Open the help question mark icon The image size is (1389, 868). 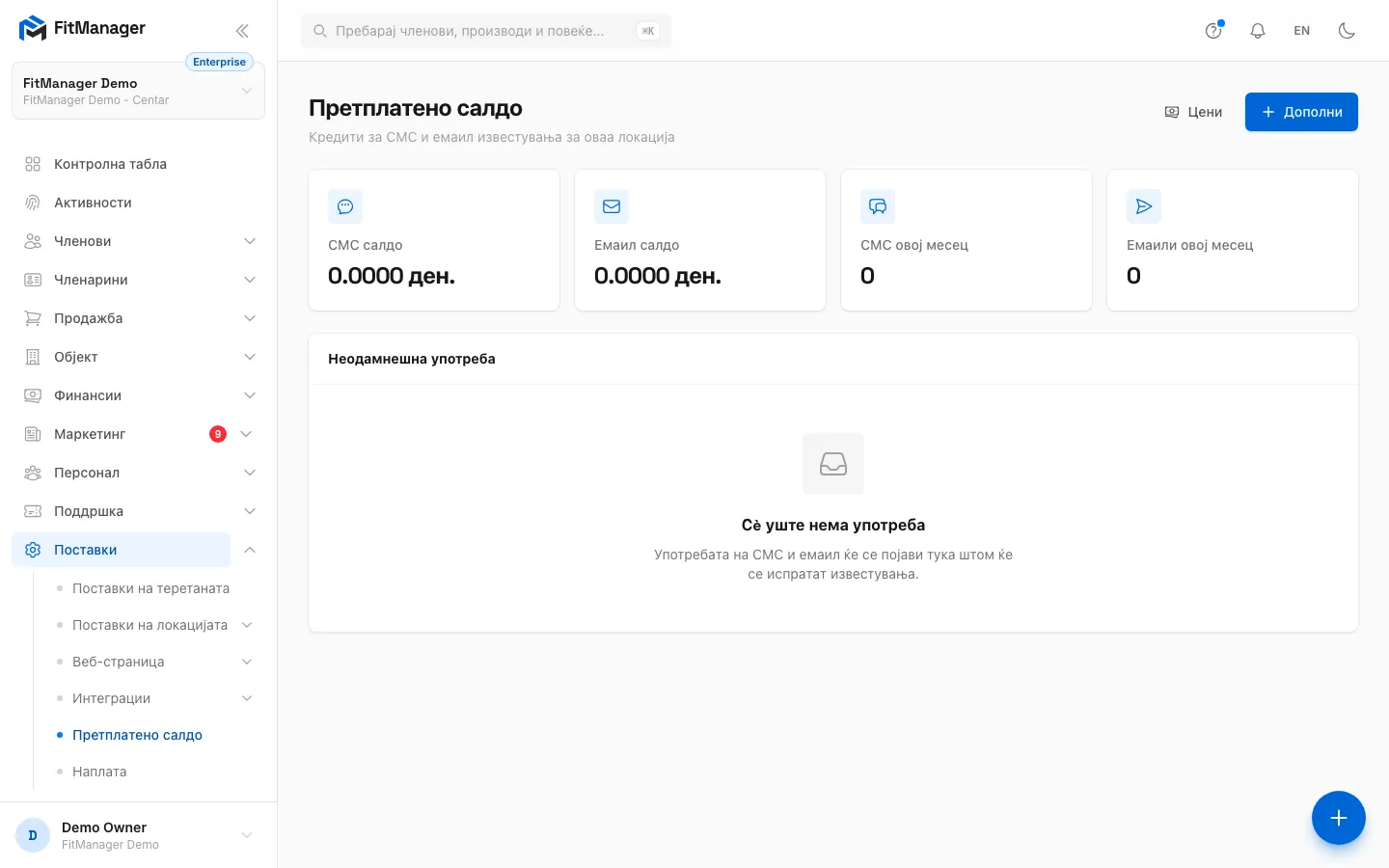(x=1213, y=31)
